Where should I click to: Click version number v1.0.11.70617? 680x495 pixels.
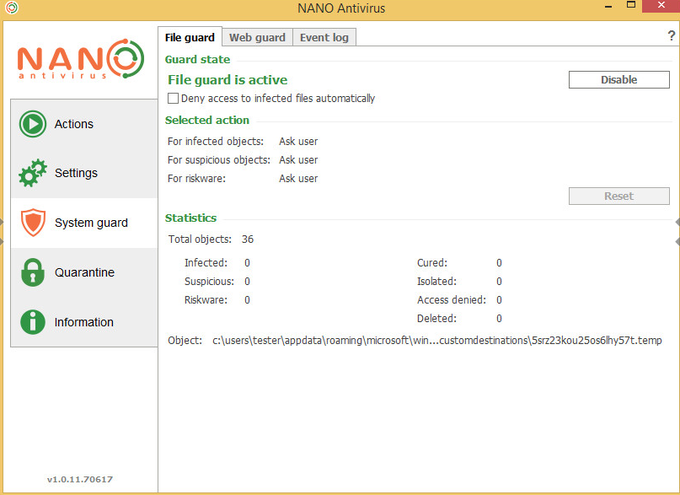[x=80, y=479]
